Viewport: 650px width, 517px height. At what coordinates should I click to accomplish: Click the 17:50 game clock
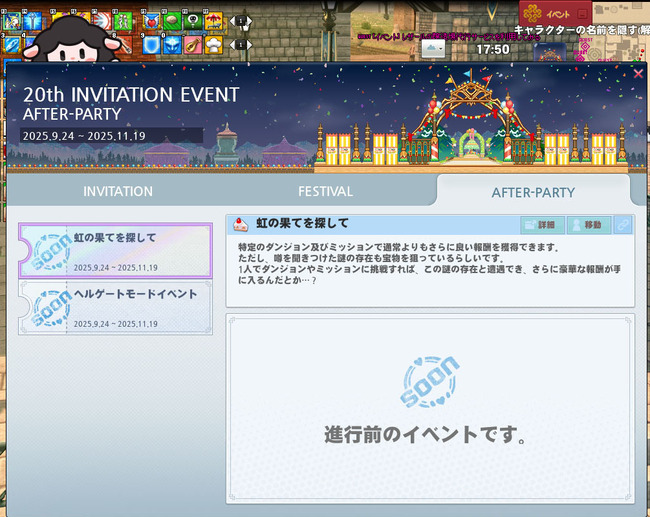(x=492, y=49)
